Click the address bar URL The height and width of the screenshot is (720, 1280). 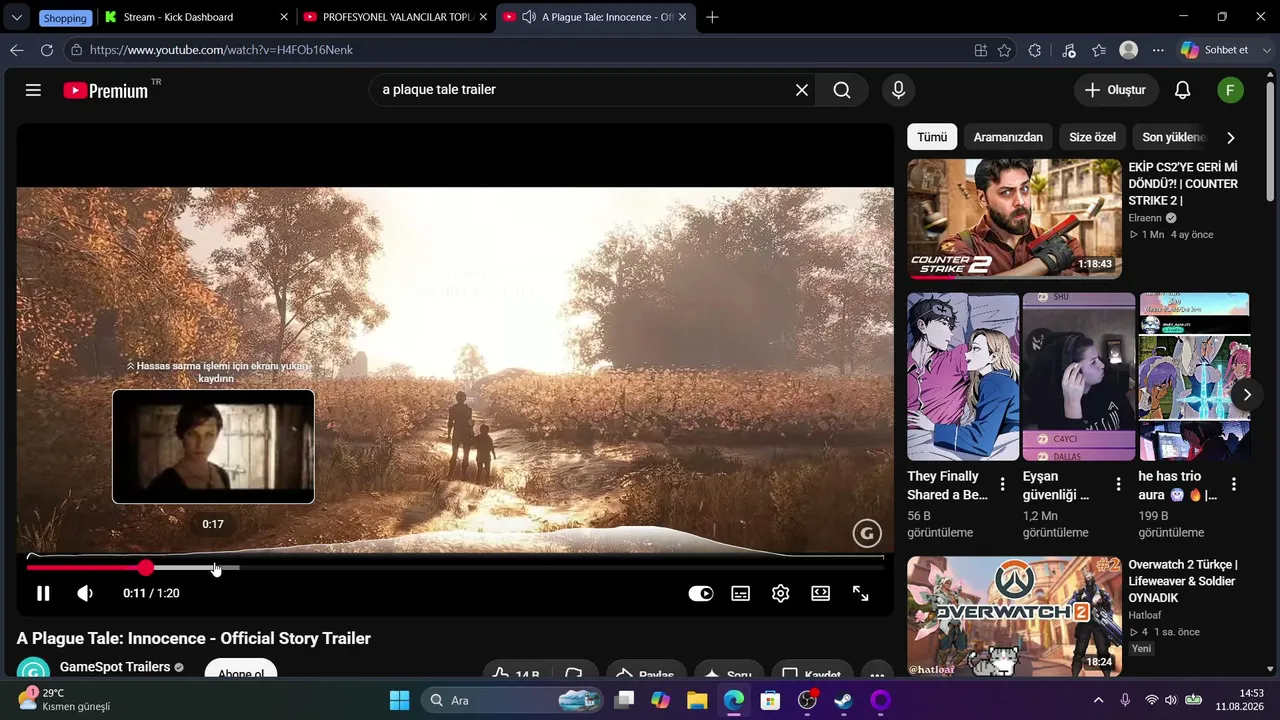point(221,50)
